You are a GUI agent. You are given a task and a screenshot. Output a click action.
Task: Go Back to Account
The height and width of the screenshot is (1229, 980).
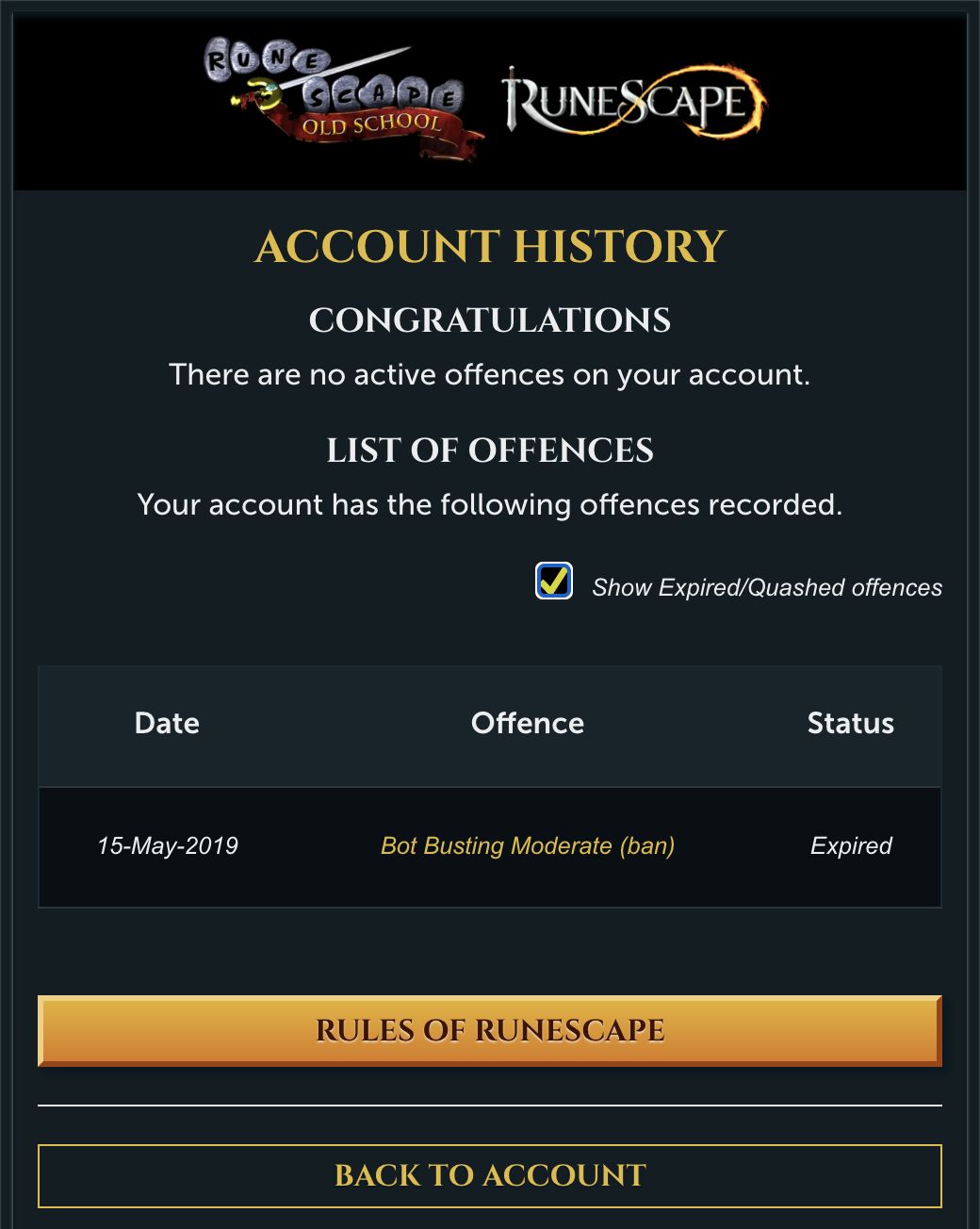[490, 1175]
